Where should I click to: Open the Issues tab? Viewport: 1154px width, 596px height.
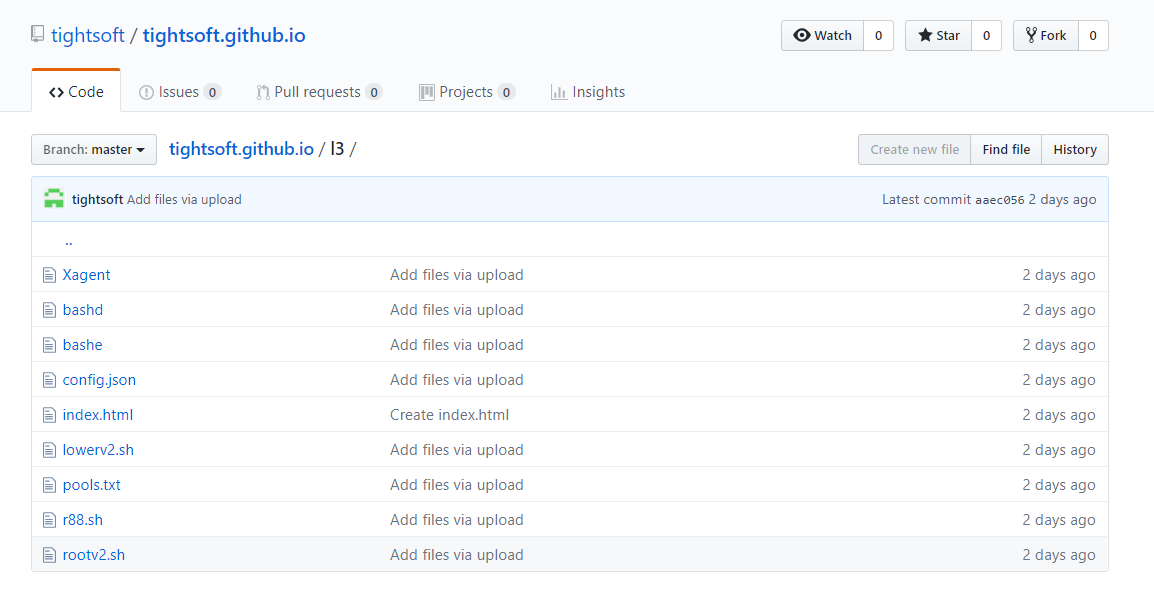coord(180,92)
